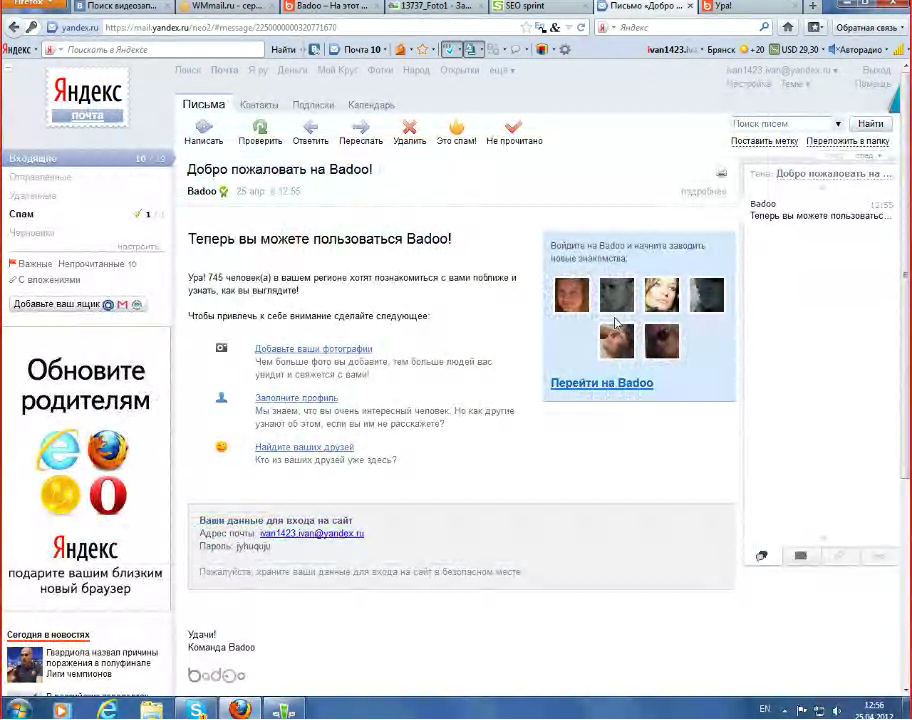Click the Добавьте ваши фотографии link

point(314,348)
